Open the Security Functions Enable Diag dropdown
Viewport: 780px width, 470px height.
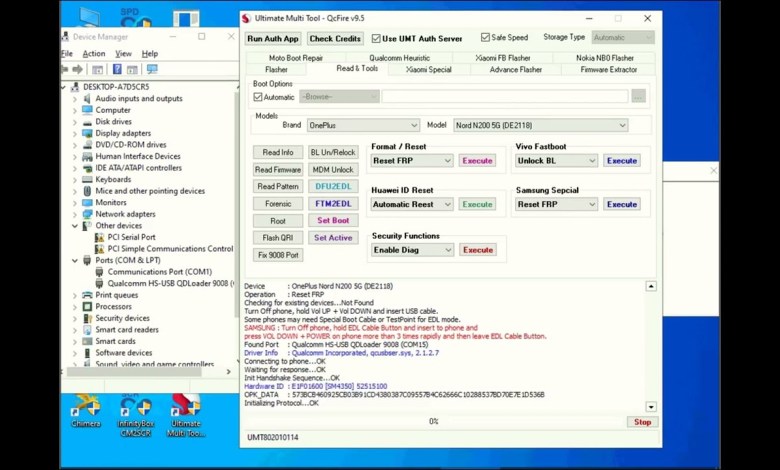pos(412,250)
